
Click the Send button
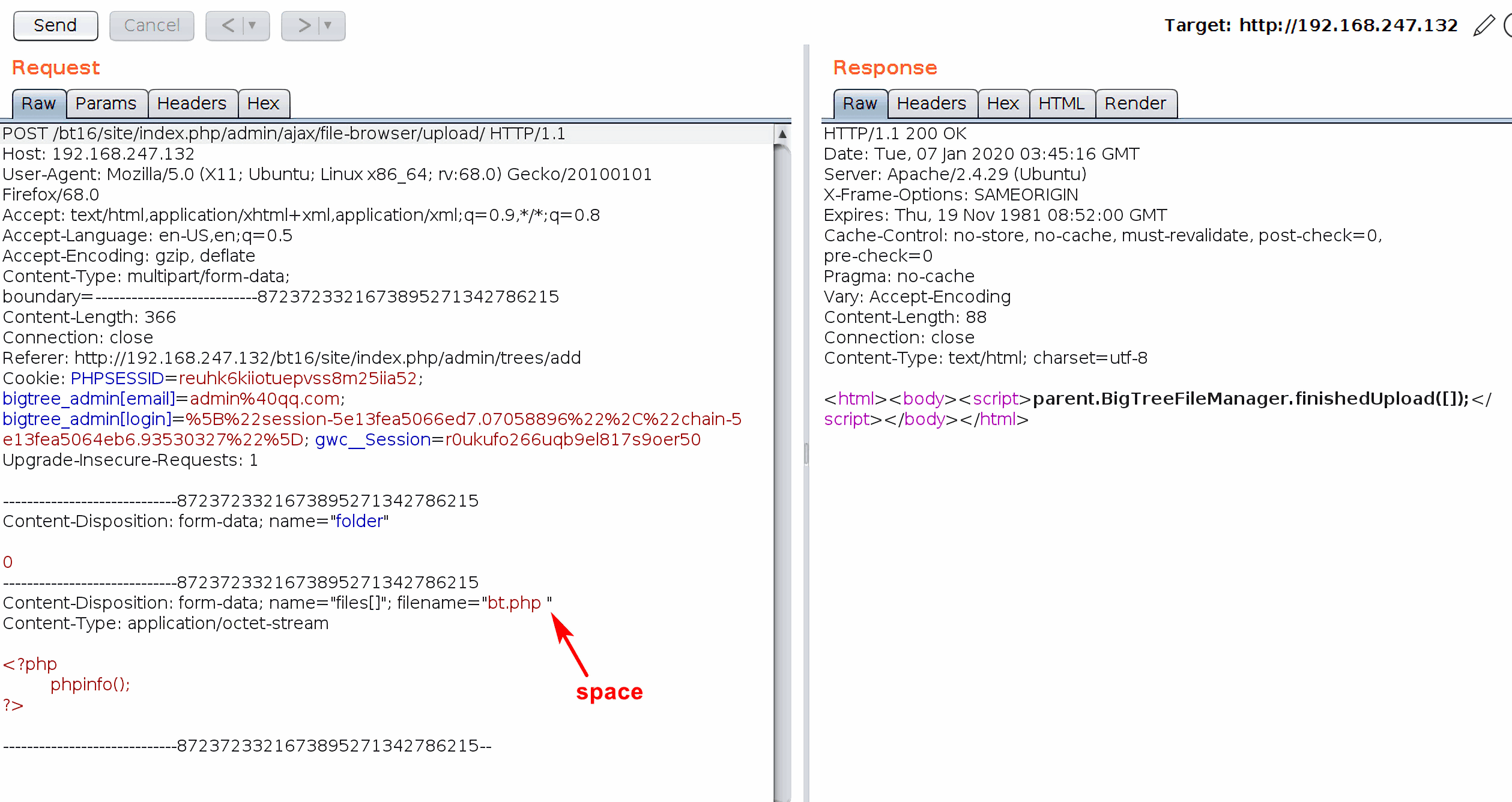(55, 26)
